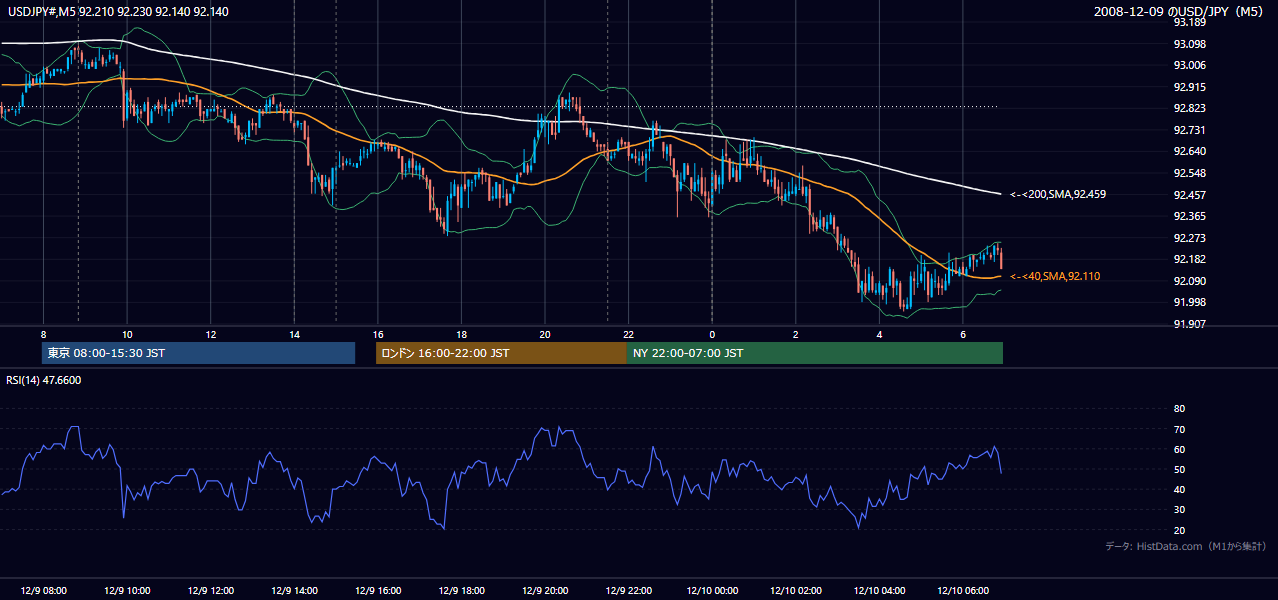Screen dimensions: 1278x600
Task: Click the 60 level on RSI scale
Action: click(1179, 449)
